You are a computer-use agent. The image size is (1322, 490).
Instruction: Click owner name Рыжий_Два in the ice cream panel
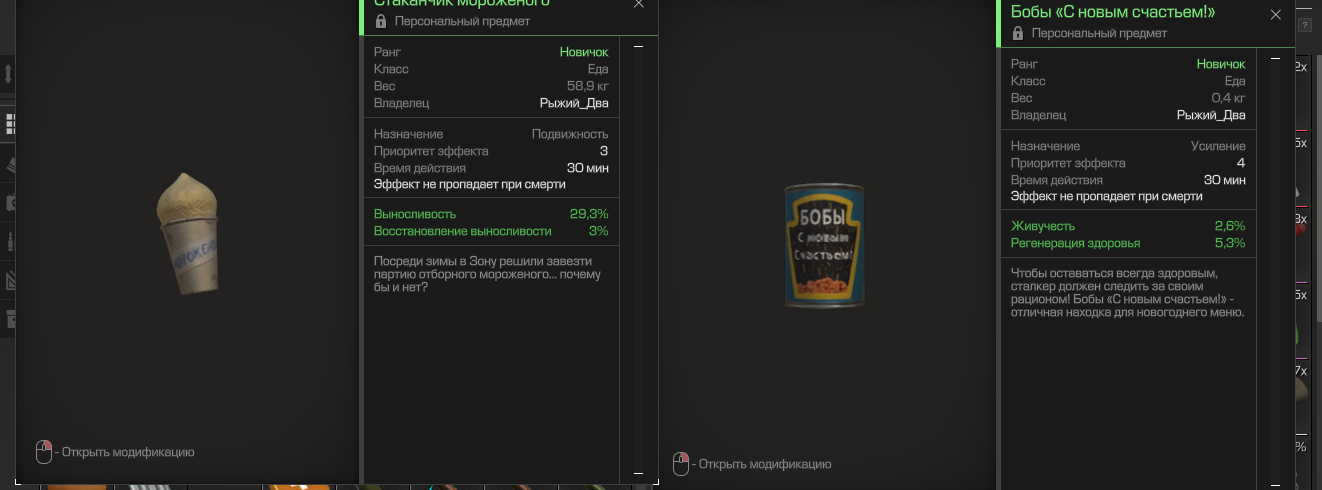[573, 103]
